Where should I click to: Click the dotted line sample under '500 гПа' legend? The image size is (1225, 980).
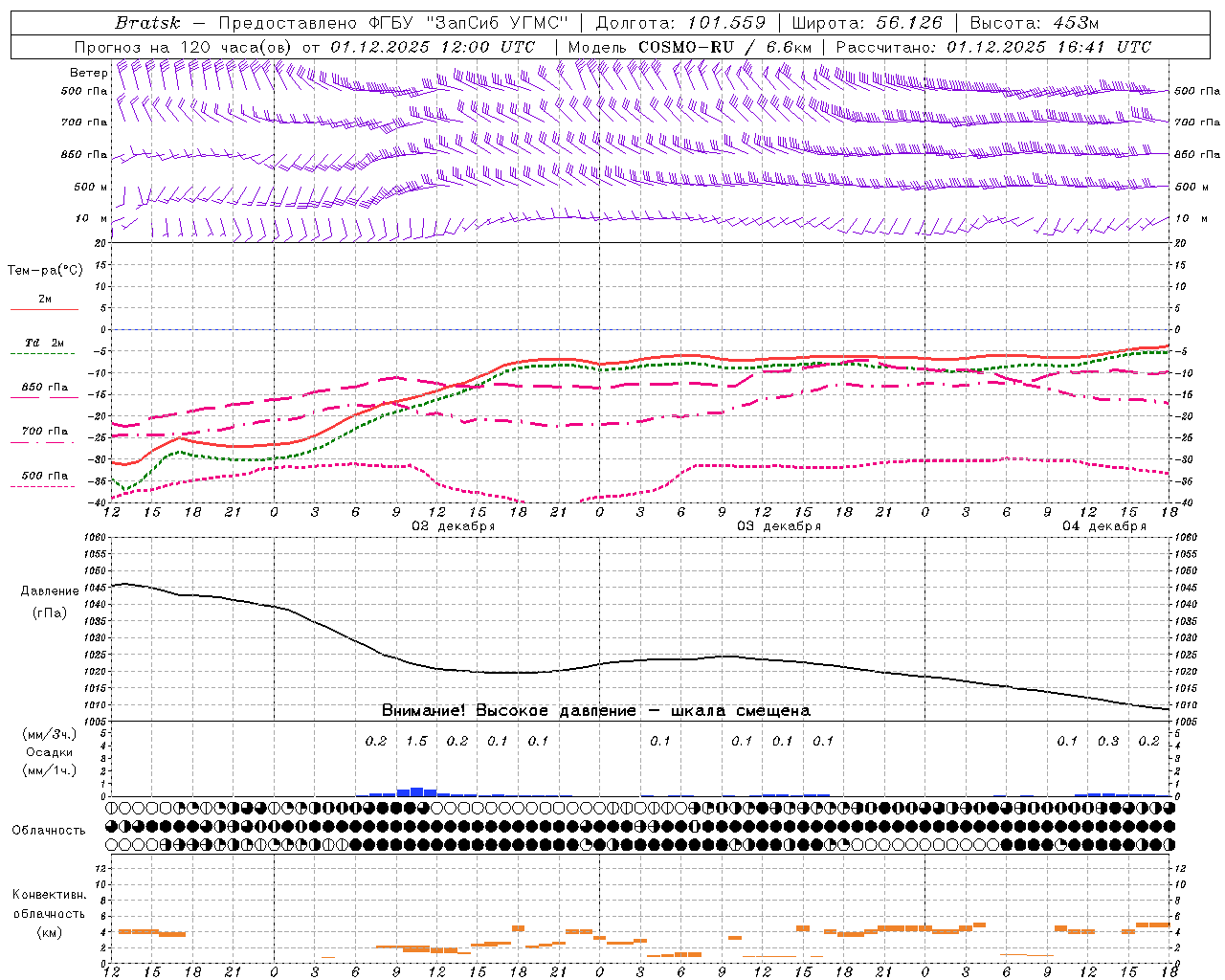pos(44,486)
